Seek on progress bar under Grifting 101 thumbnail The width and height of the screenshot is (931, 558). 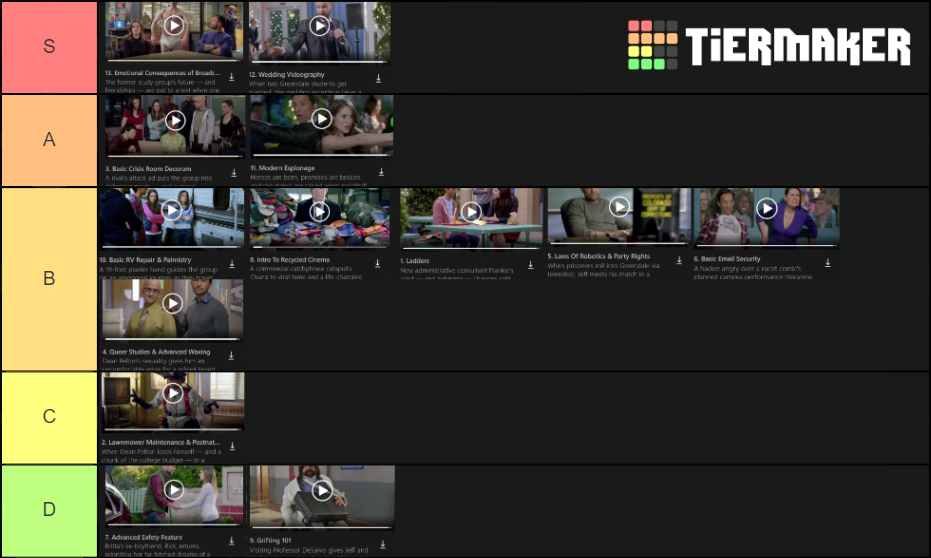tap(322, 527)
